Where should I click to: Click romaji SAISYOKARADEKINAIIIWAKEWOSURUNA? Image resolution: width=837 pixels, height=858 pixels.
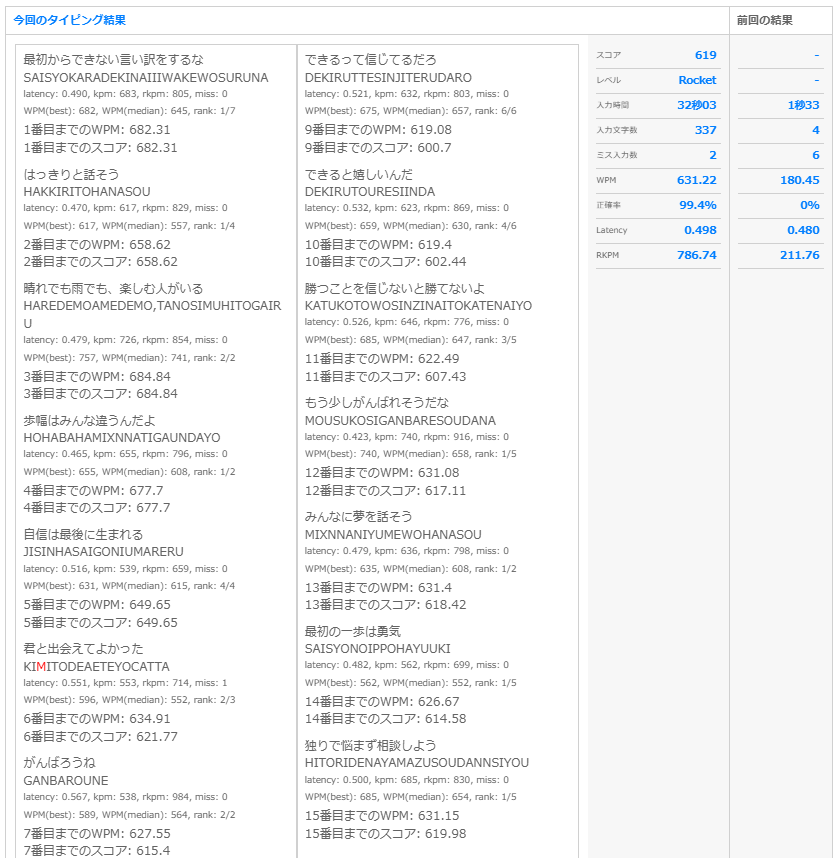tap(146, 78)
